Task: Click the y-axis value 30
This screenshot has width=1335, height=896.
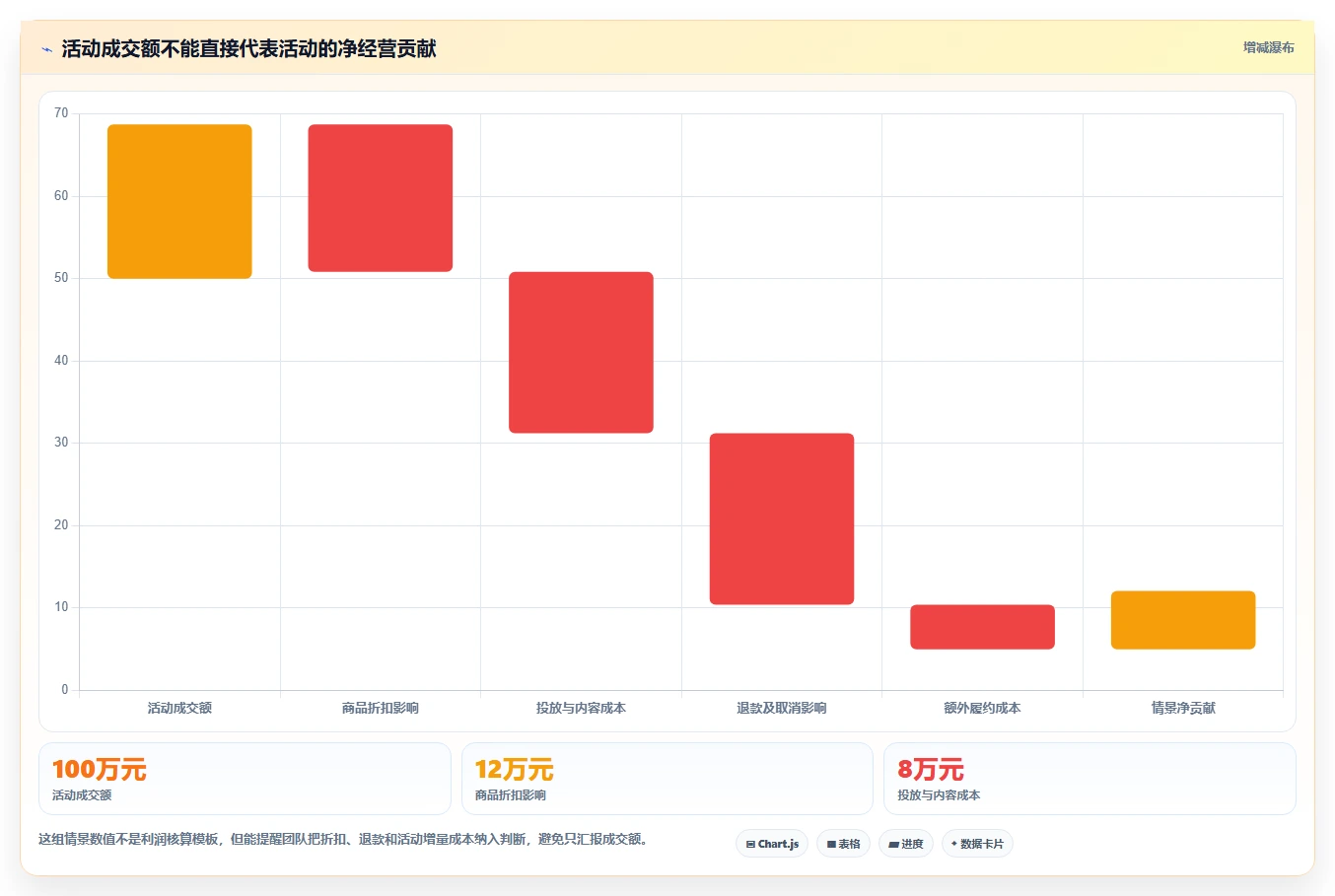Action: (61, 443)
